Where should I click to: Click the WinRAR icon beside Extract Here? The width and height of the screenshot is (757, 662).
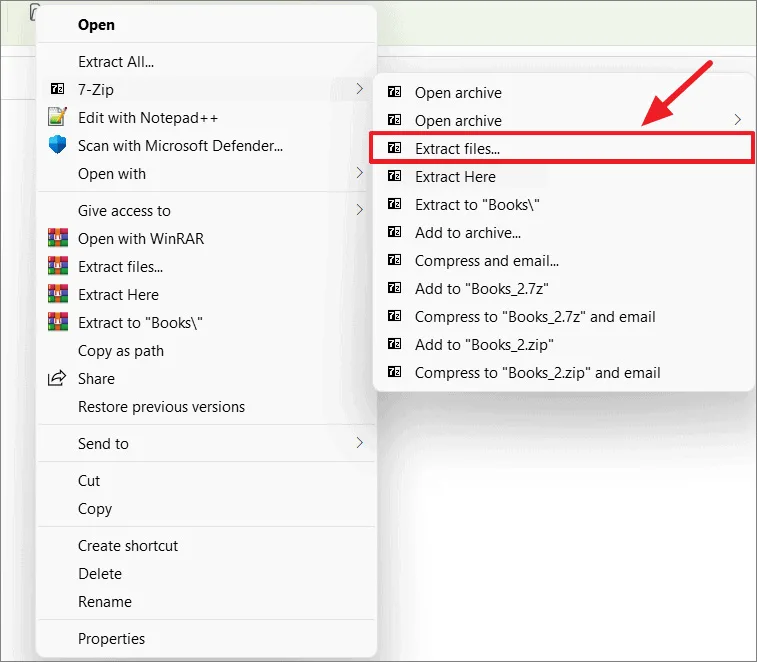(x=57, y=294)
